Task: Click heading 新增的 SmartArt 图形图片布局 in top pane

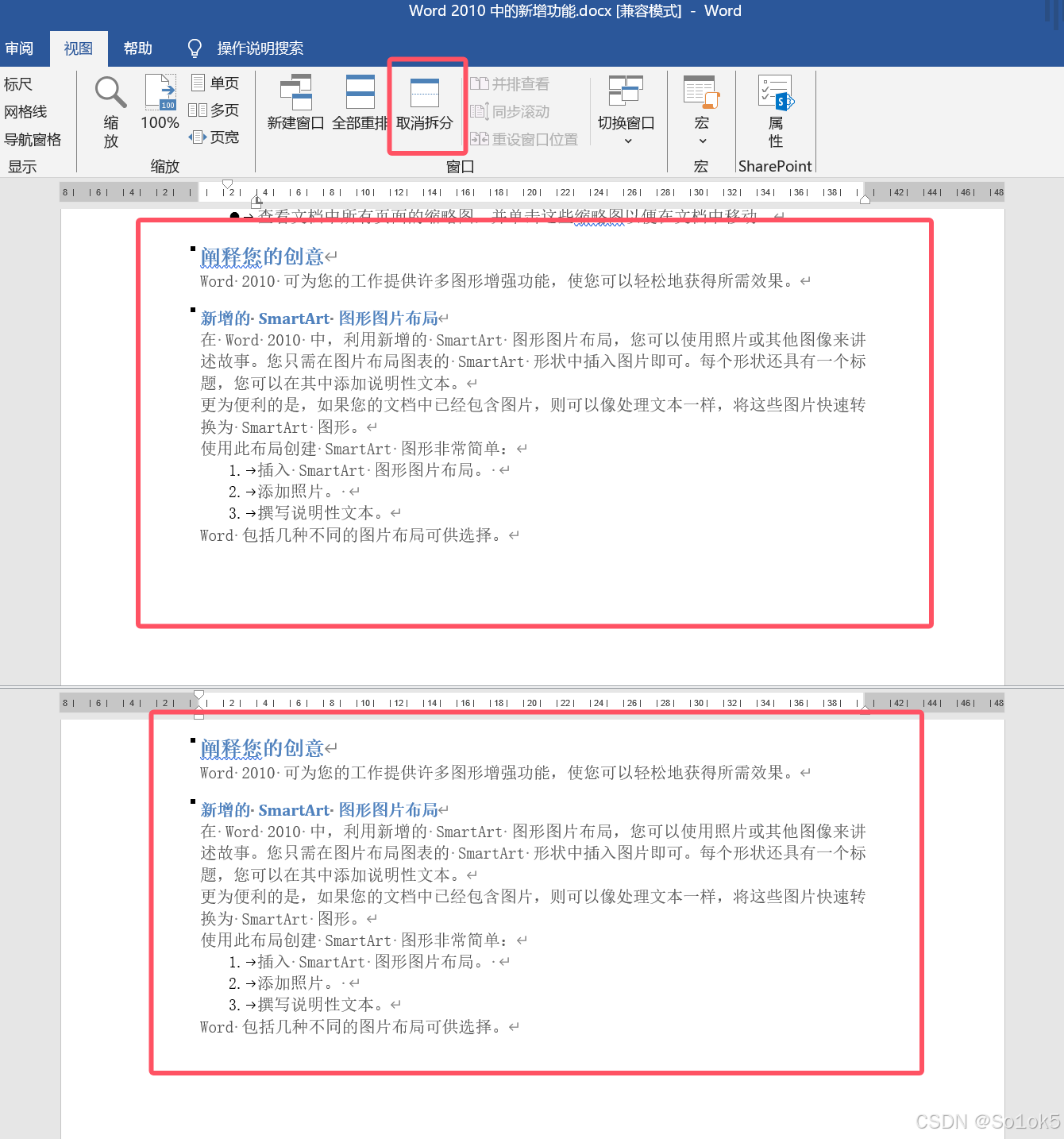Action: [x=319, y=319]
